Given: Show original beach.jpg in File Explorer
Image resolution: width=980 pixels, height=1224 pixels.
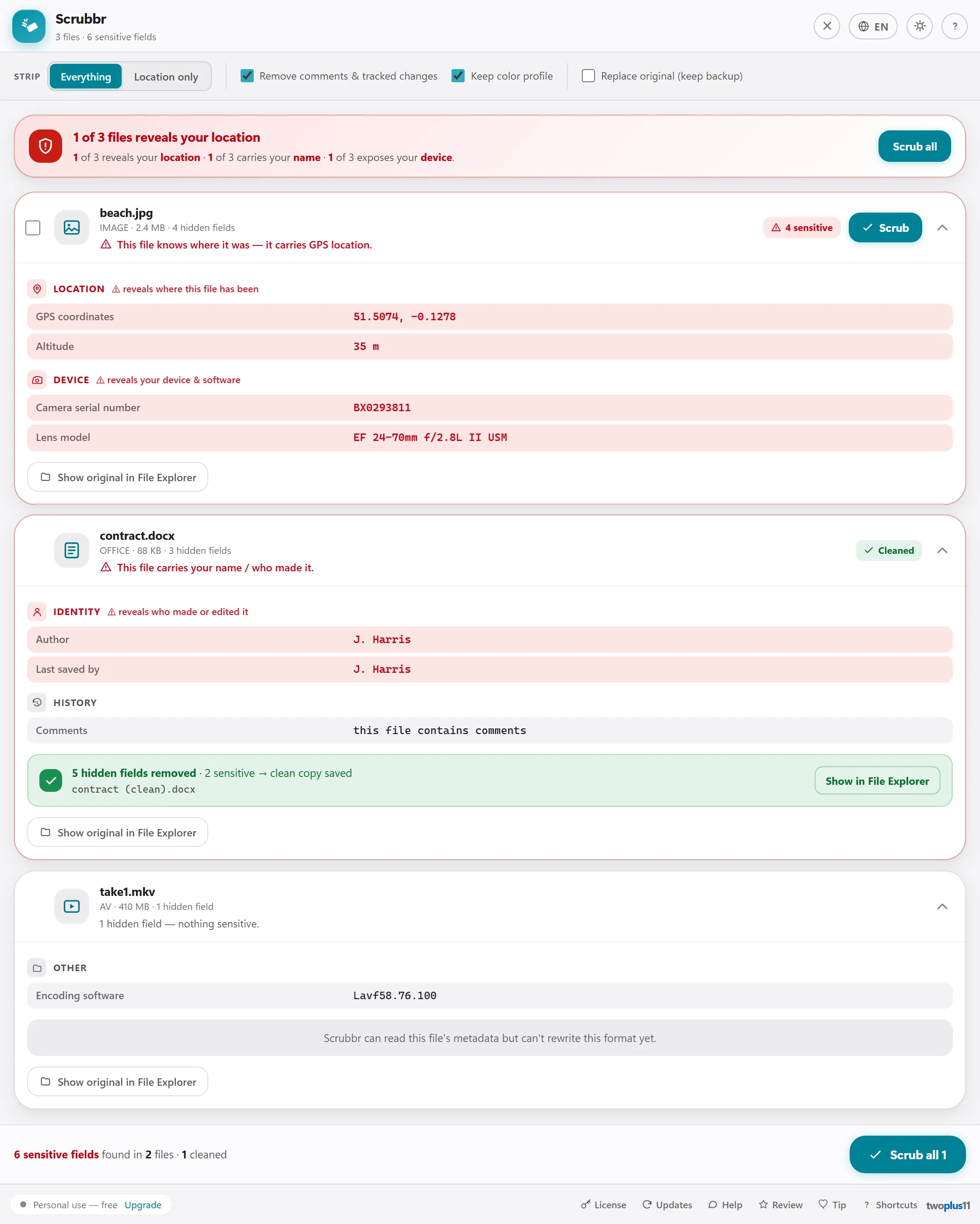Looking at the screenshot, I should click(118, 477).
